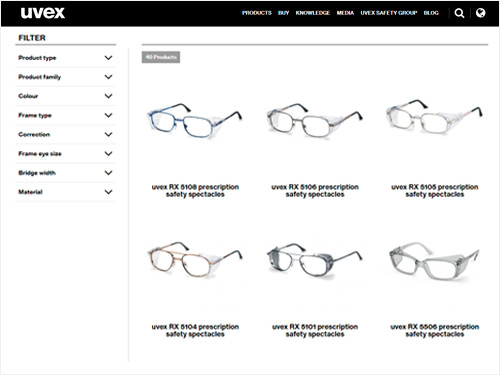
Task: Go to the uvex logo home
Action: 43,13
